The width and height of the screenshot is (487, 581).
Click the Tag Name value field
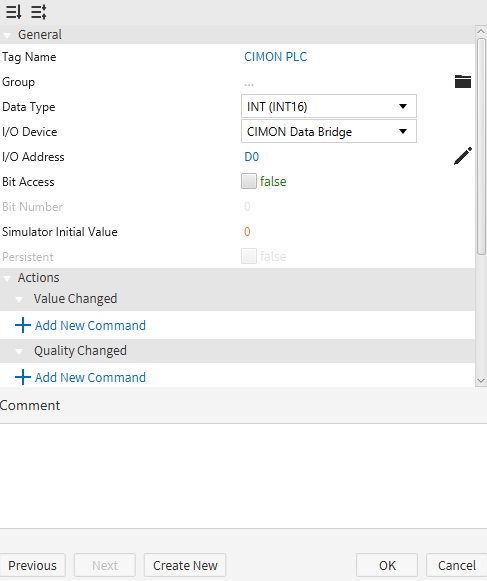pyautogui.click(x=275, y=57)
